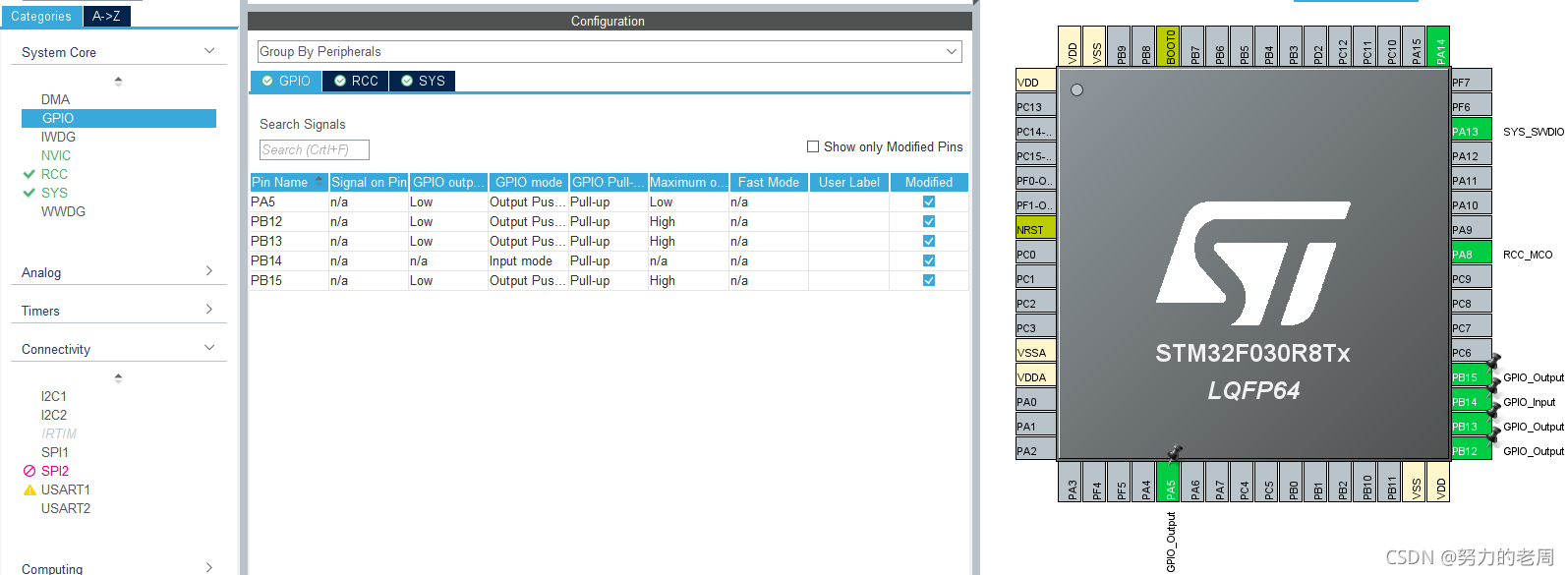Collapse the System Core category
The height and width of the screenshot is (575, 1568).
click(209, 51)
